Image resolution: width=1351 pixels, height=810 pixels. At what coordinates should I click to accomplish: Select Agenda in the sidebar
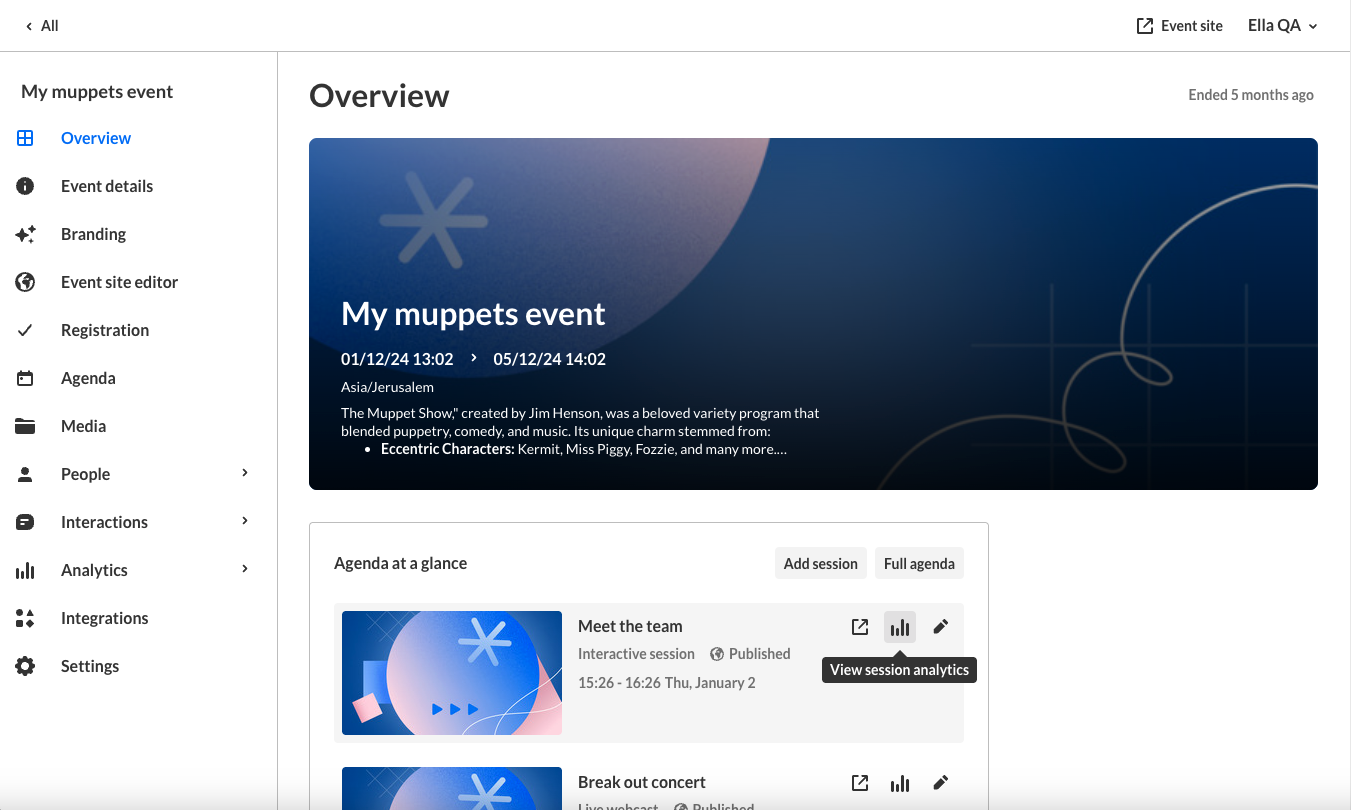tap(88, 378)
